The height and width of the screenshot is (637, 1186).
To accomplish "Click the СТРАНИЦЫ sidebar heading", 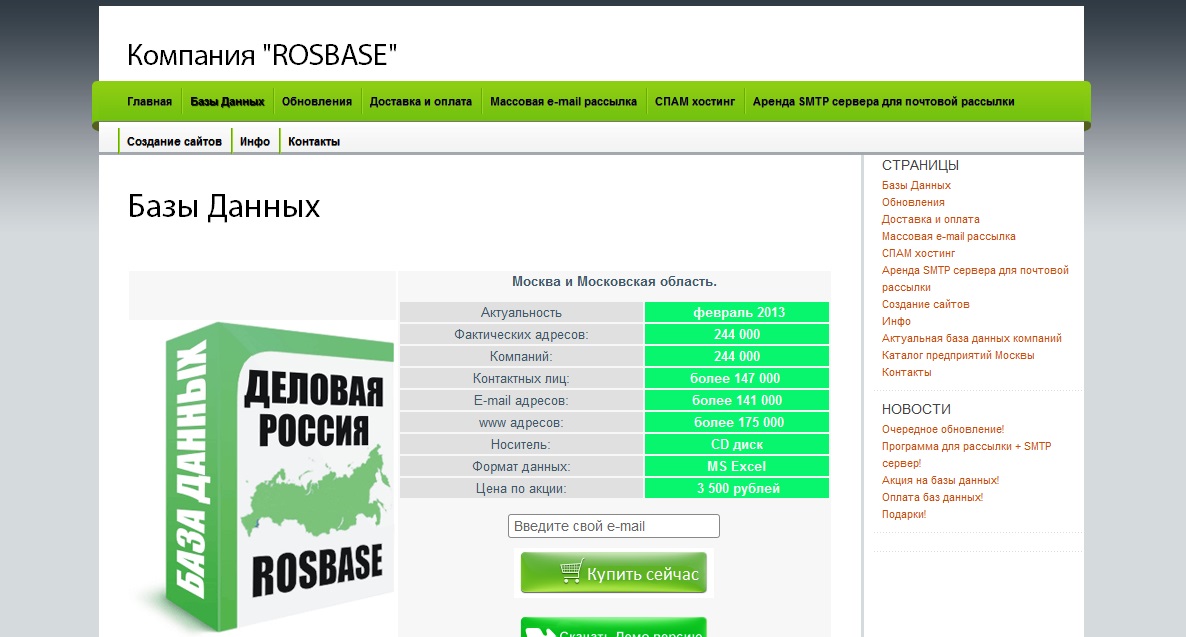I will (x=921, y=165).
